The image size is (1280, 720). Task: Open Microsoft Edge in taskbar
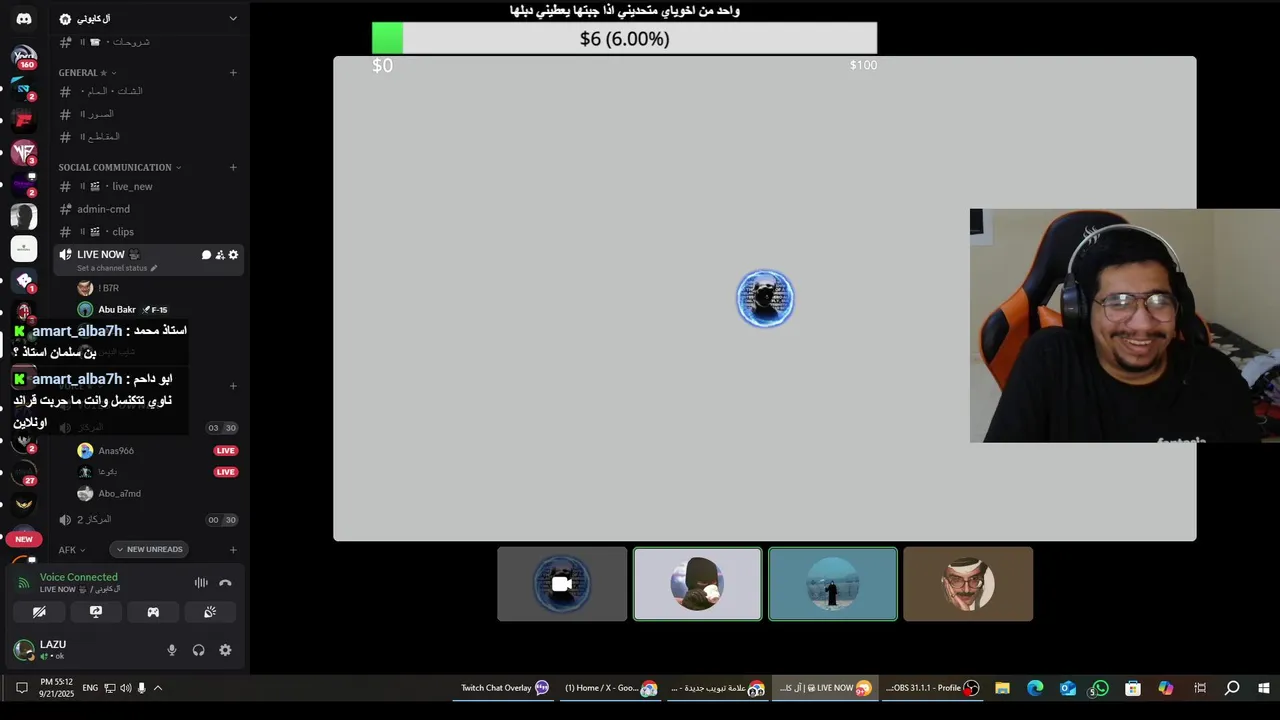coord(1035,688)
